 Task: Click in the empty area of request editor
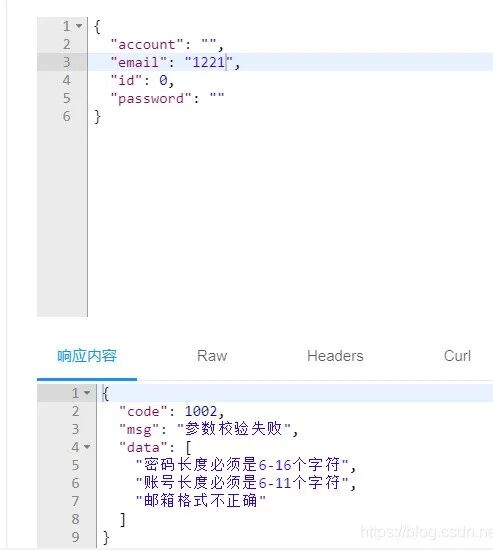click(290, 221)
